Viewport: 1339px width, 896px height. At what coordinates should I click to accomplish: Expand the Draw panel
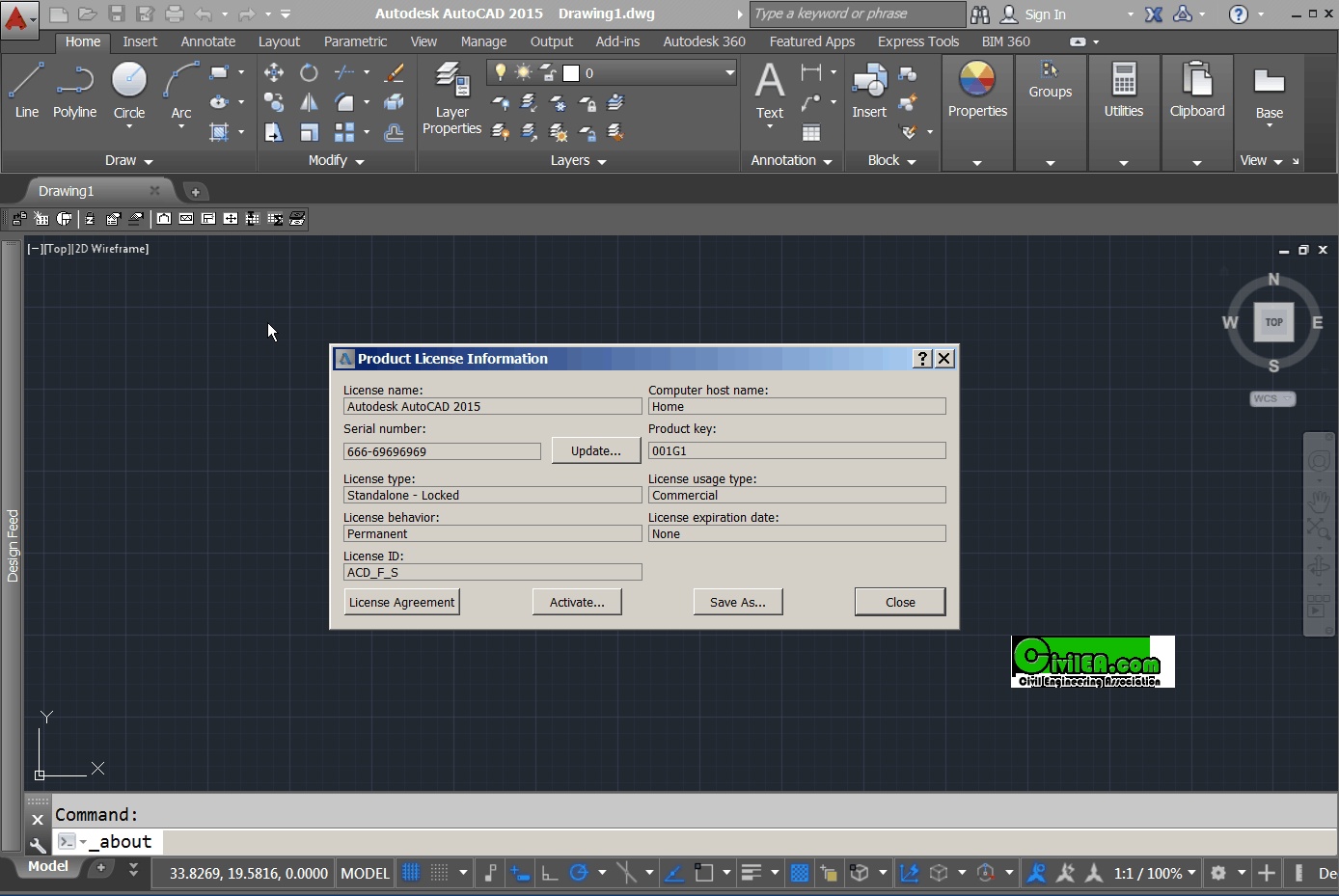click(x=129, y=160)
